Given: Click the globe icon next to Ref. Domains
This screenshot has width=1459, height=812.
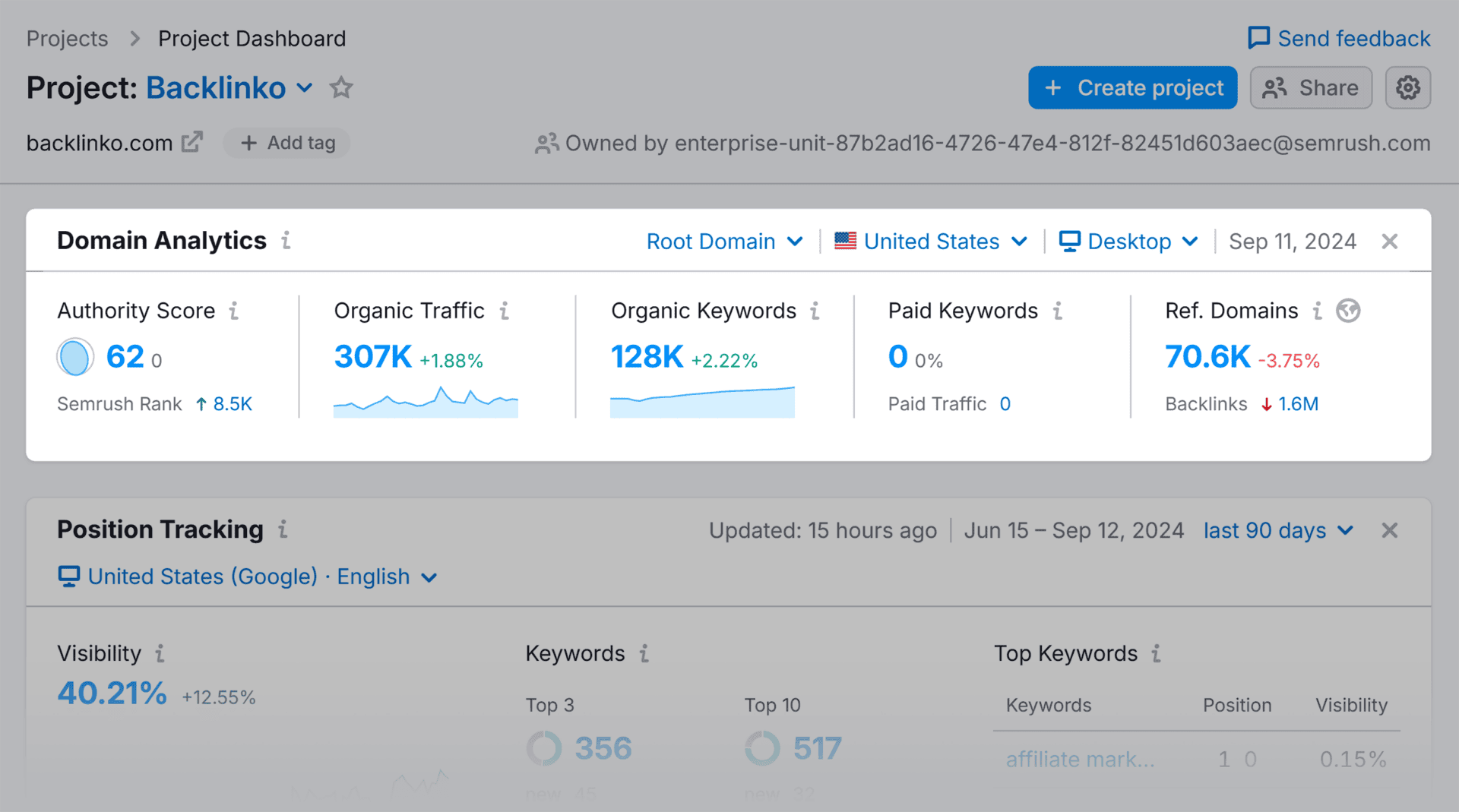Looking at the screenshot, I should pyautogui.click(x=1349, y=311).
